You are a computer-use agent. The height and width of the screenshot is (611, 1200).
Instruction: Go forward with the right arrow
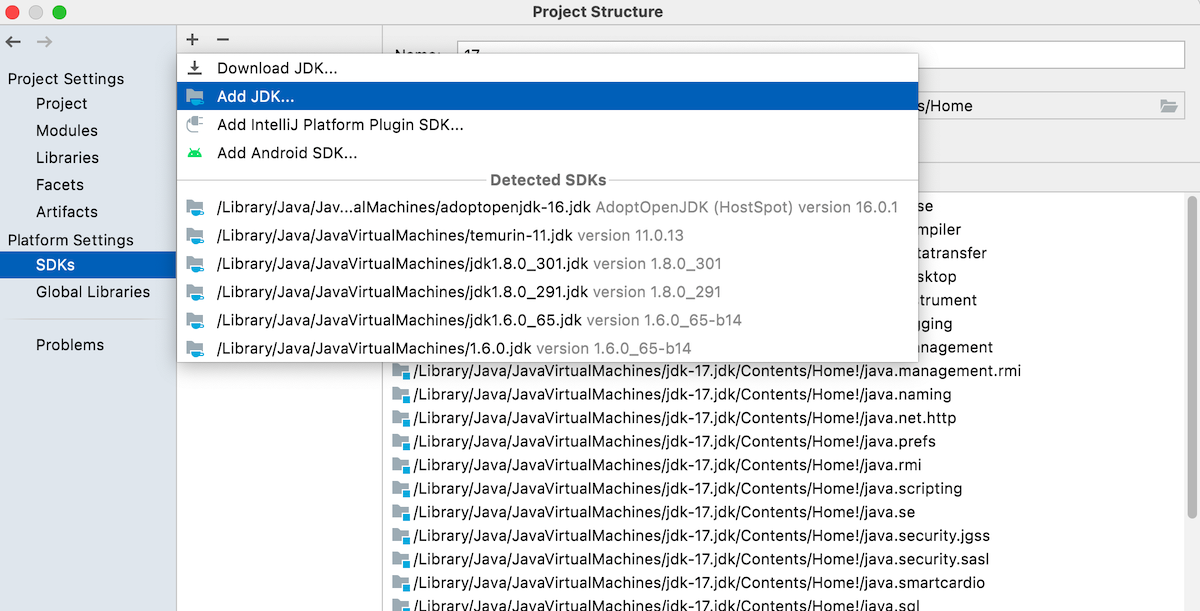(x=44, y=42)
